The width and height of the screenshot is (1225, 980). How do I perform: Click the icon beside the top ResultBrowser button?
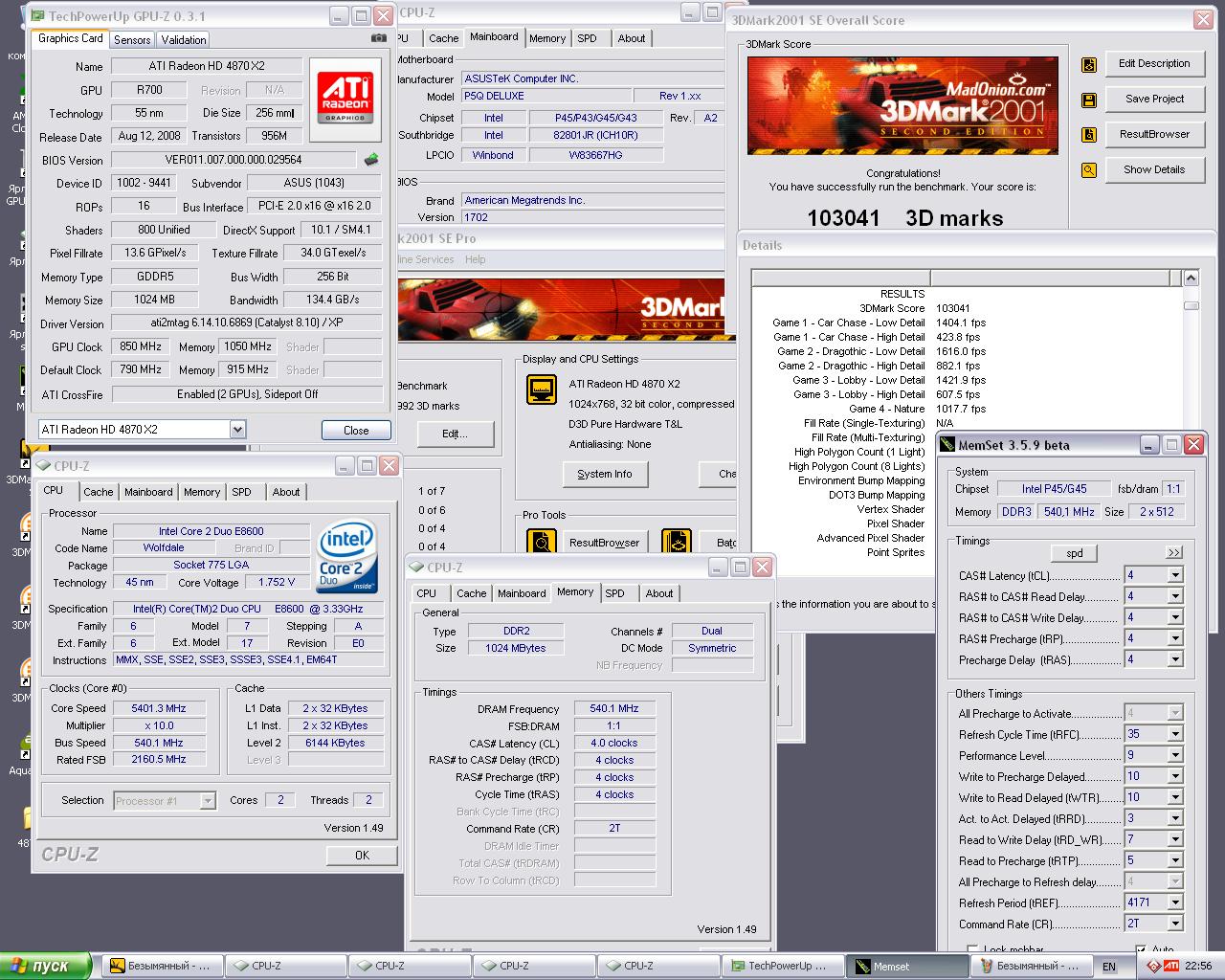(x=1089, y=135)
